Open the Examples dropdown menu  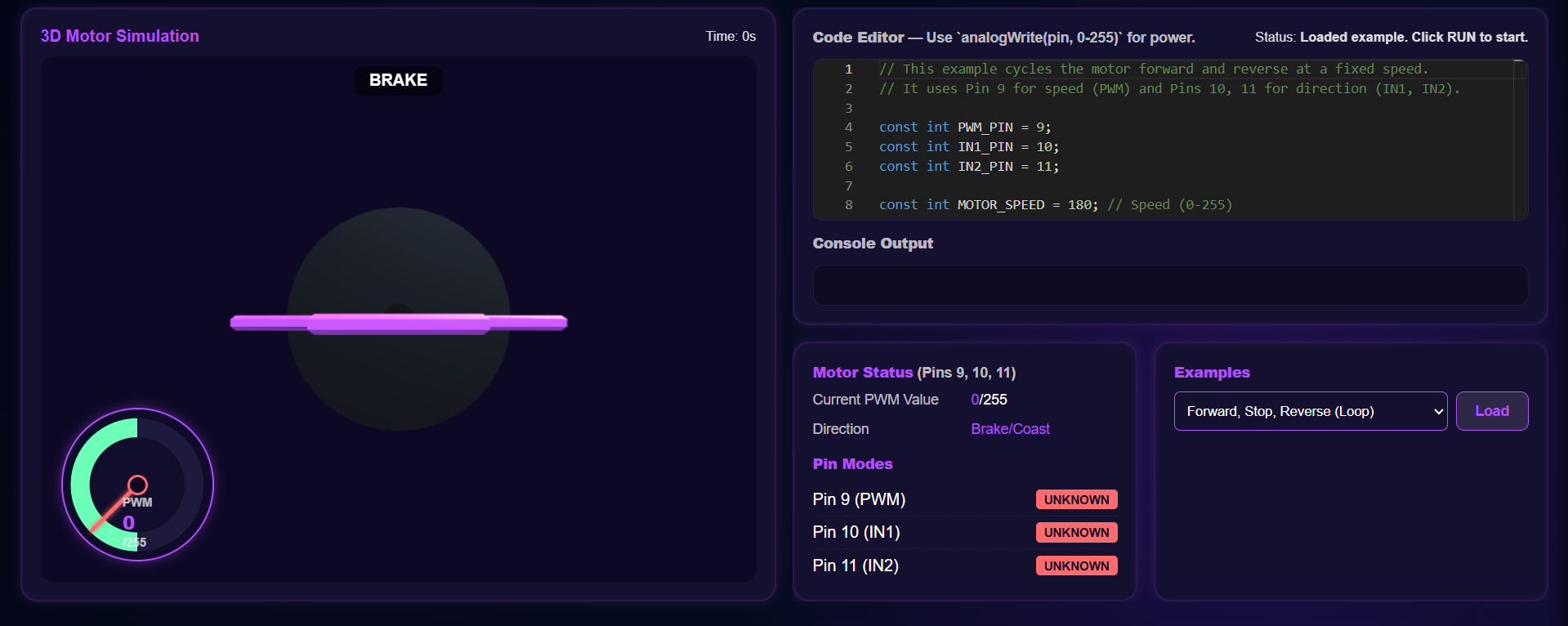point(1310,411)
